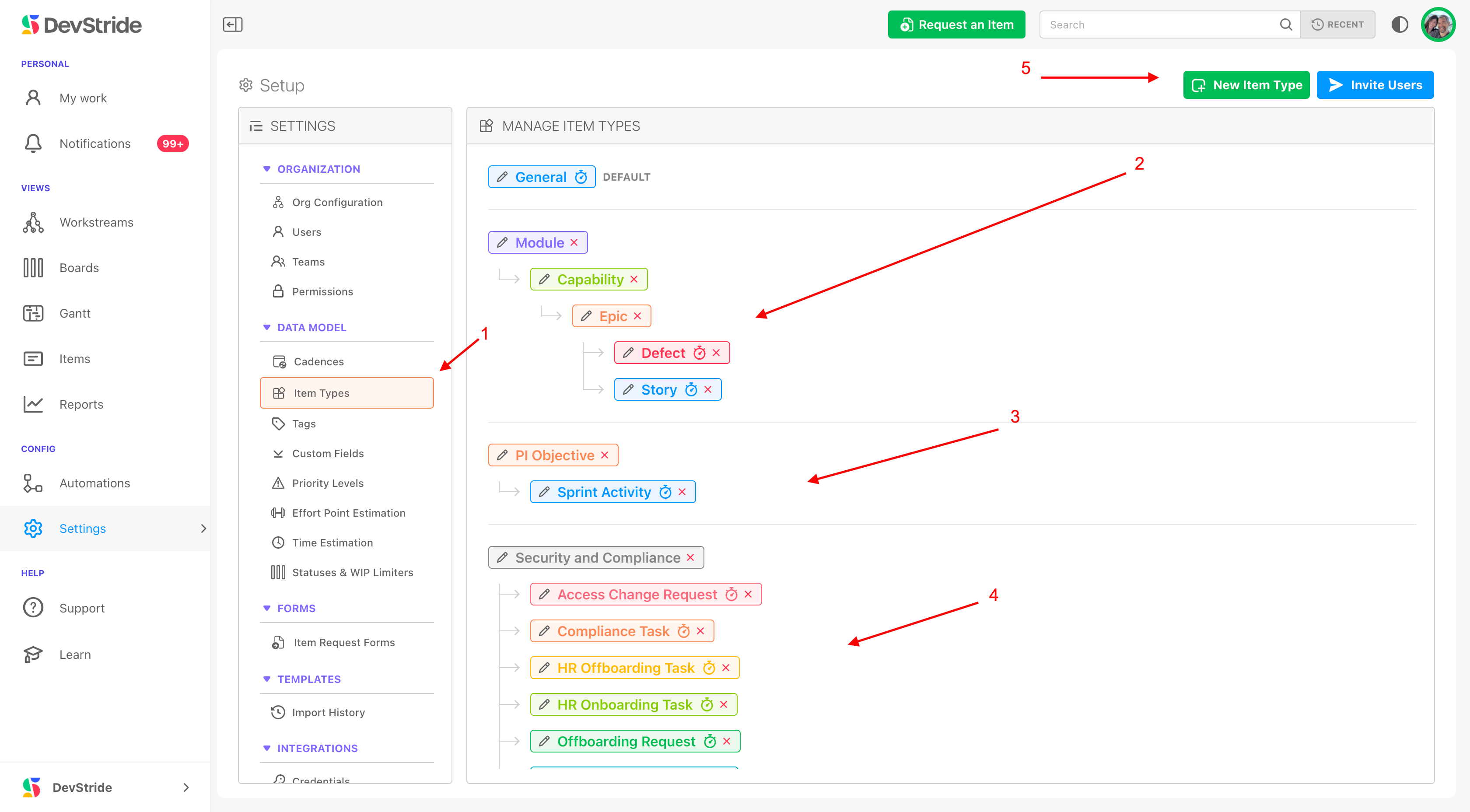Click the Invite Users button
The width and height of the screenshot is (1470, 812).
1375,85
